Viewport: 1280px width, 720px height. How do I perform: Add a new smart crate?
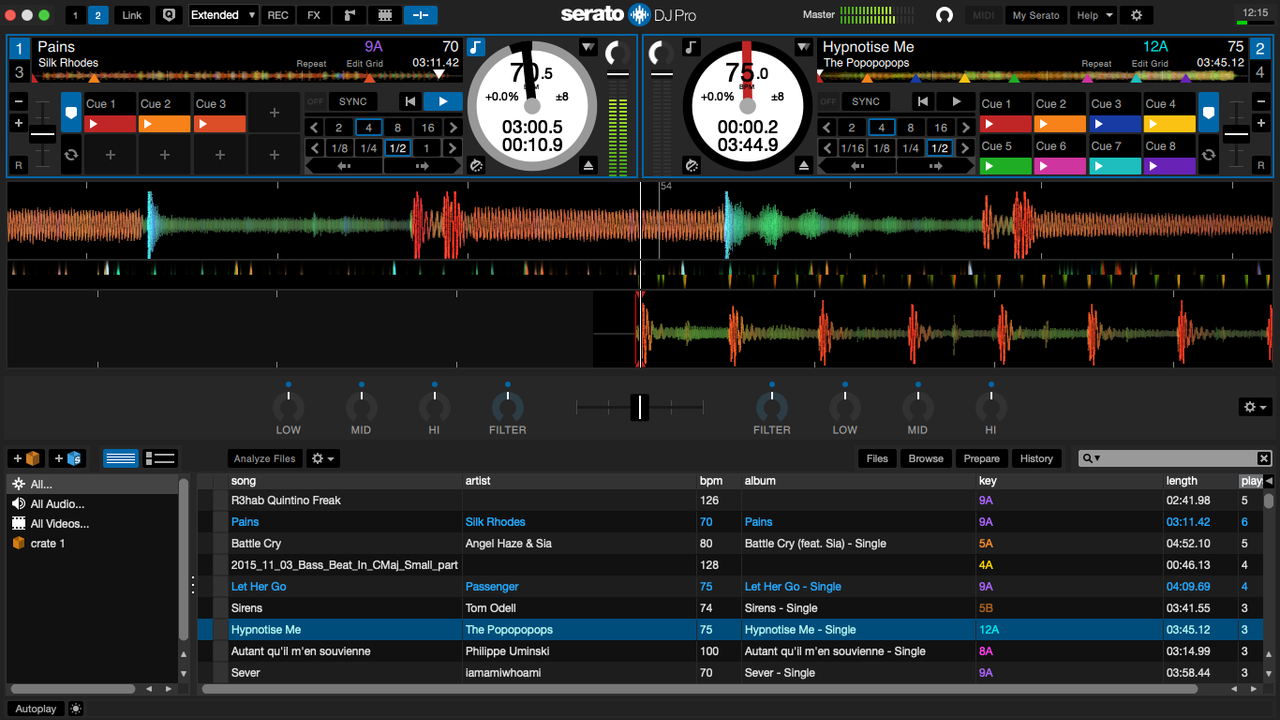point(67,458)
